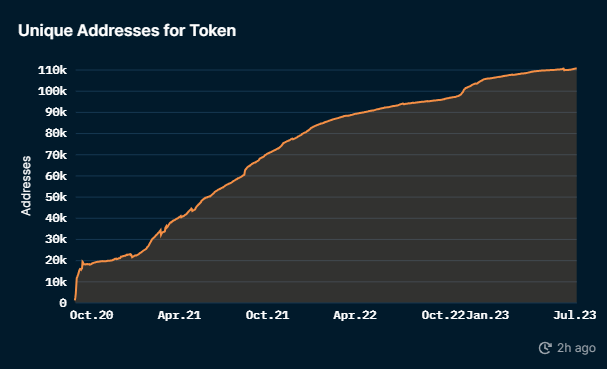
Task: Select the 80k y-axis label
Action: [56, 134]
